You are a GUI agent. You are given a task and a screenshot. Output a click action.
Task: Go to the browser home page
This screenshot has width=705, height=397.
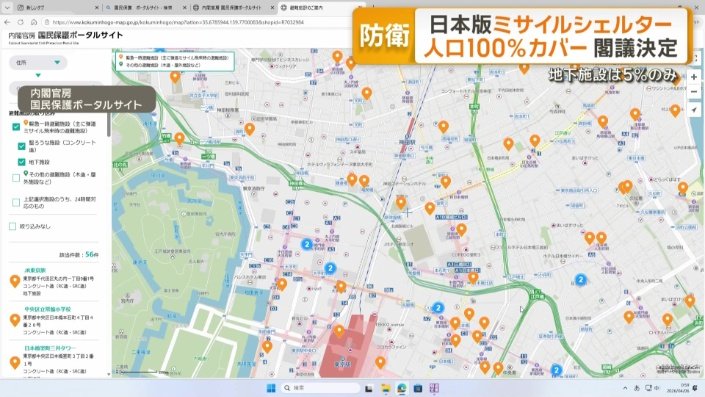tap(34, 22)
